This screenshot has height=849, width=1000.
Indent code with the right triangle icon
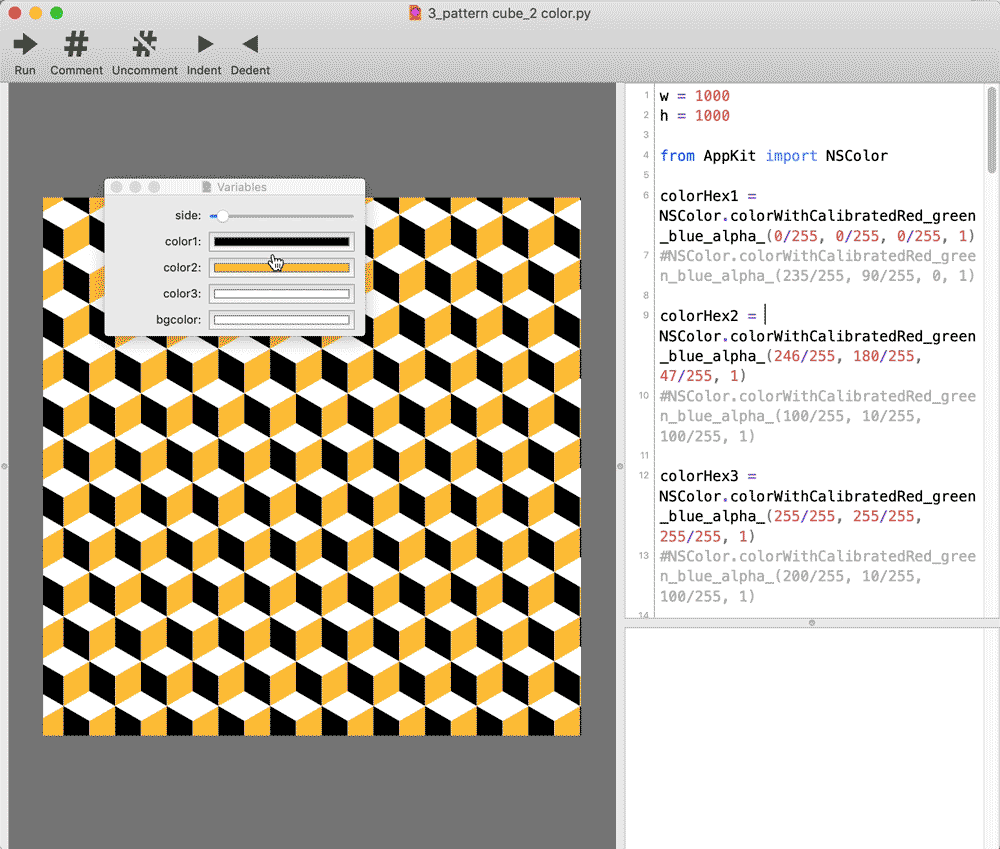click(204, 45)
